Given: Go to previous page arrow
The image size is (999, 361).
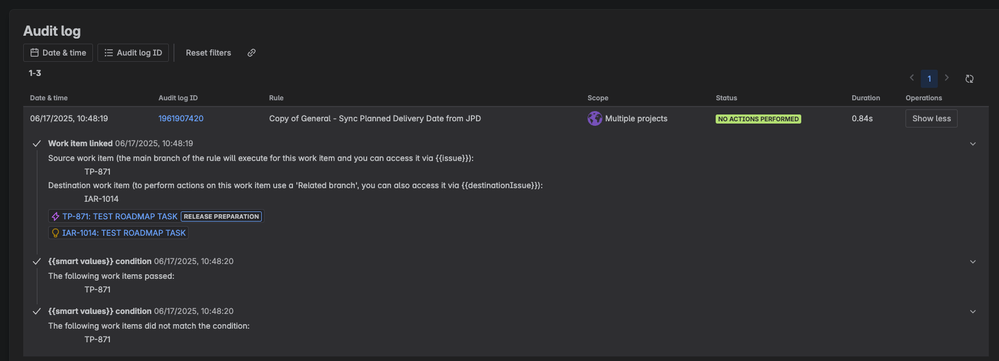Looking at the screenshot, I should 912,78.
